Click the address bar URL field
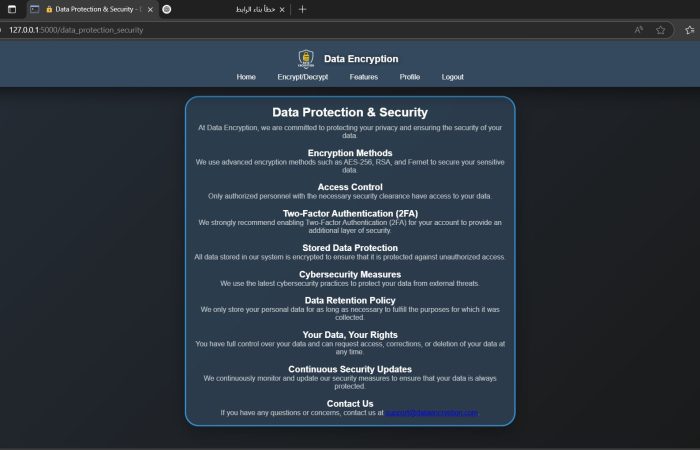 300,30
